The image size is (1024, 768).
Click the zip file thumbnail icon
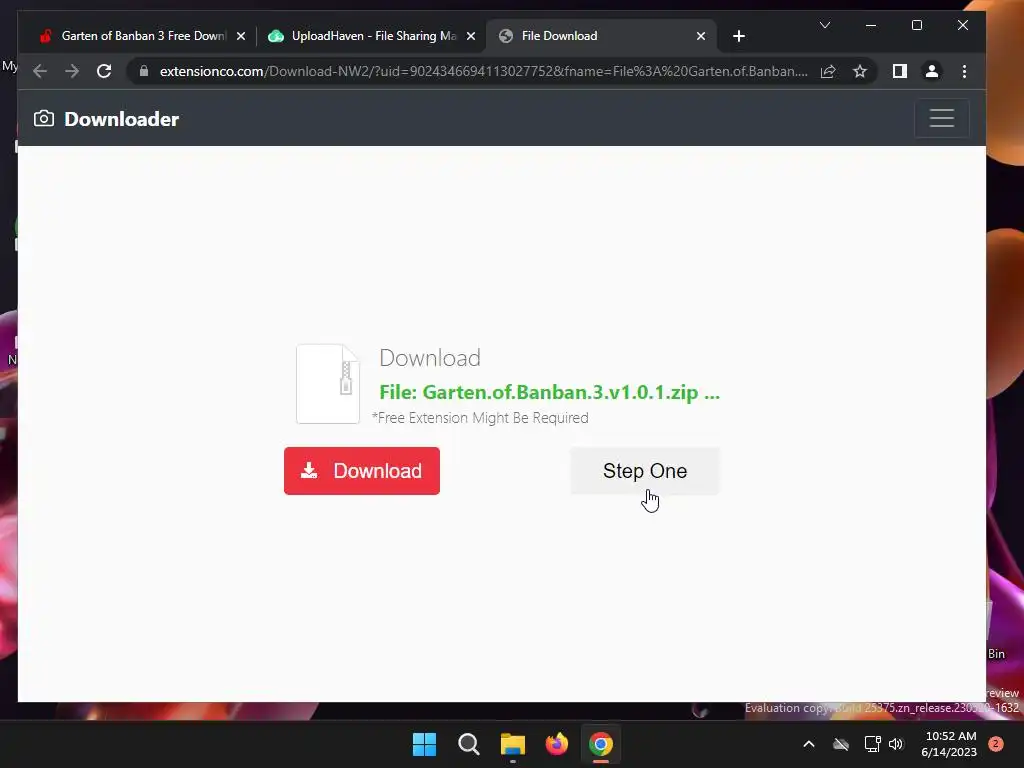[x=328, y=384]
